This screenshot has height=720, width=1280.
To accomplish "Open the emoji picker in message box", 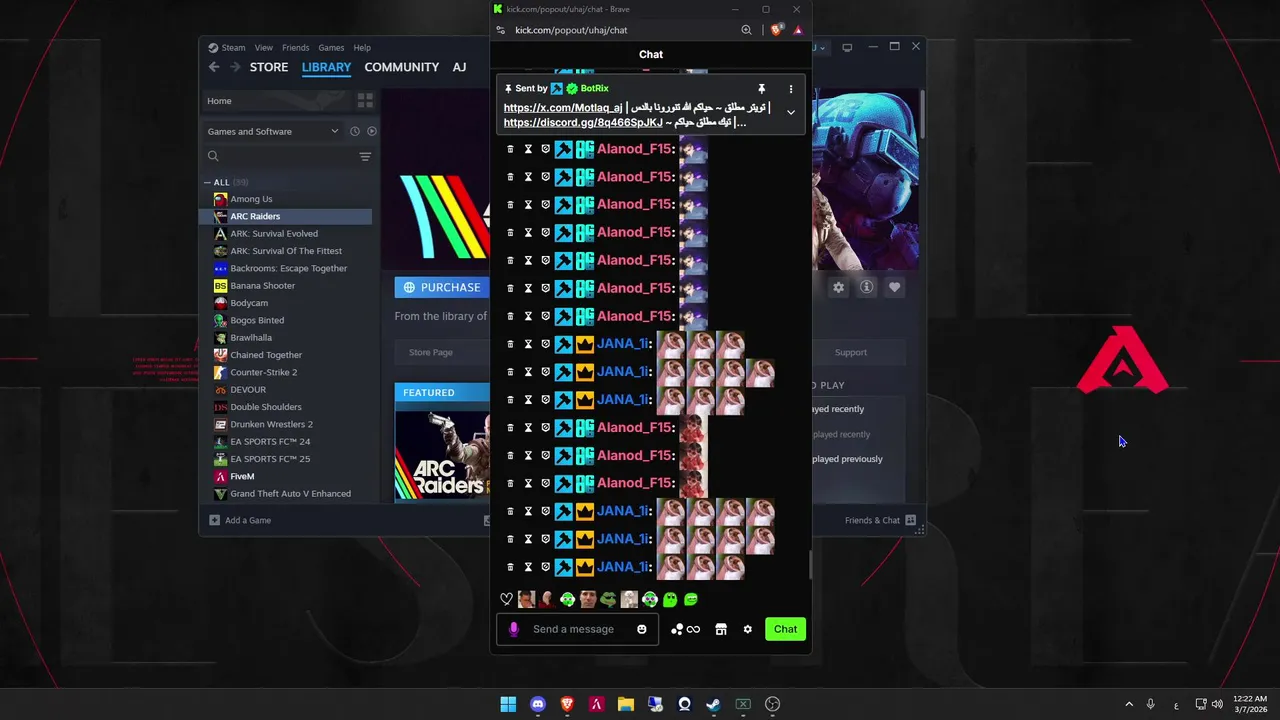I will point(642,629).
